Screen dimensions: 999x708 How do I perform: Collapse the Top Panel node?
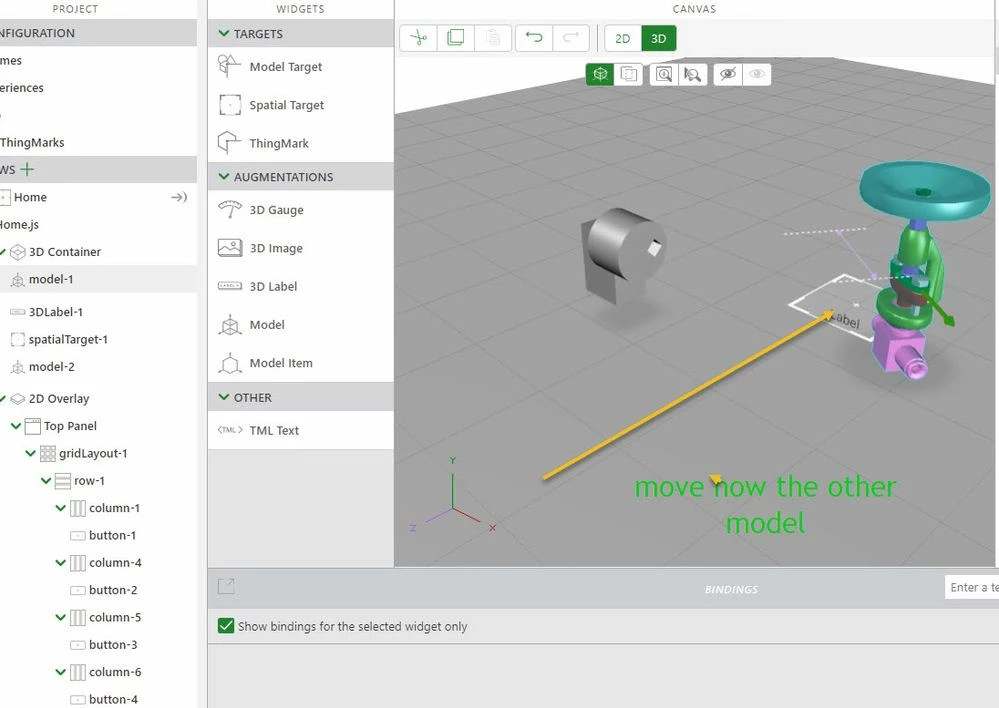click(x=16, y=425)
